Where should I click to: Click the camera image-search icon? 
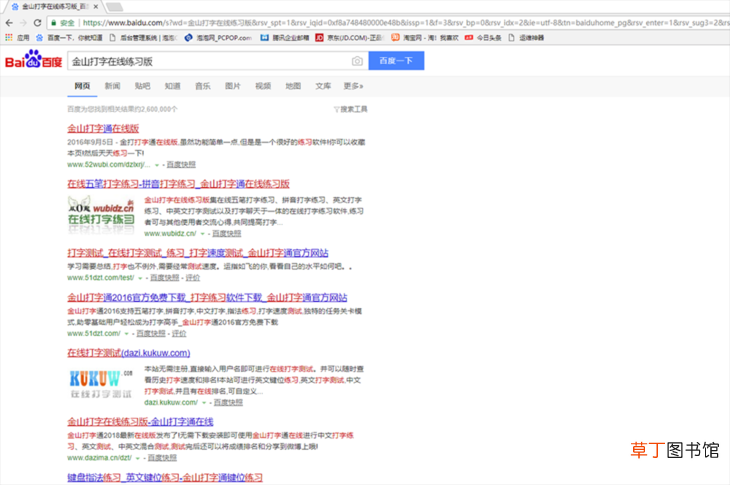[x=357, y=61]
